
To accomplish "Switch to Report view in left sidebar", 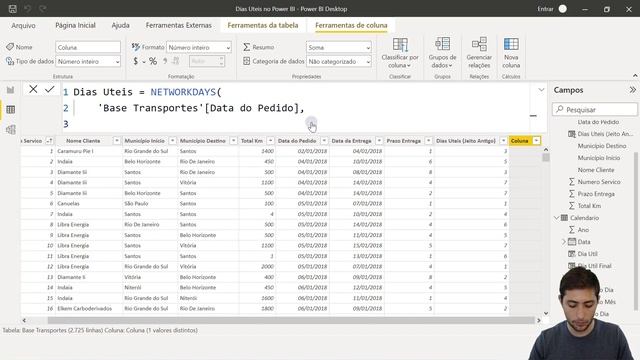I will click(x=11, y=90).
